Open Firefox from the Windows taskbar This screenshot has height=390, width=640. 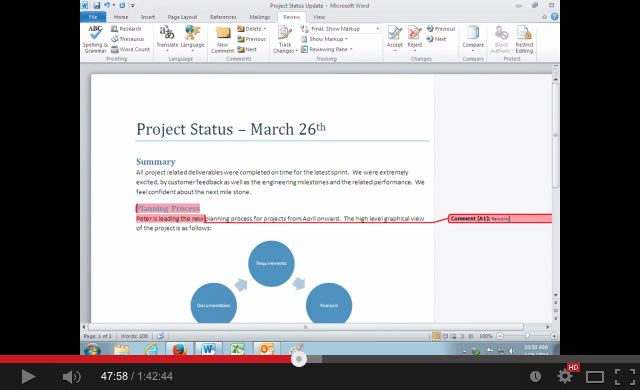point(179,350)
